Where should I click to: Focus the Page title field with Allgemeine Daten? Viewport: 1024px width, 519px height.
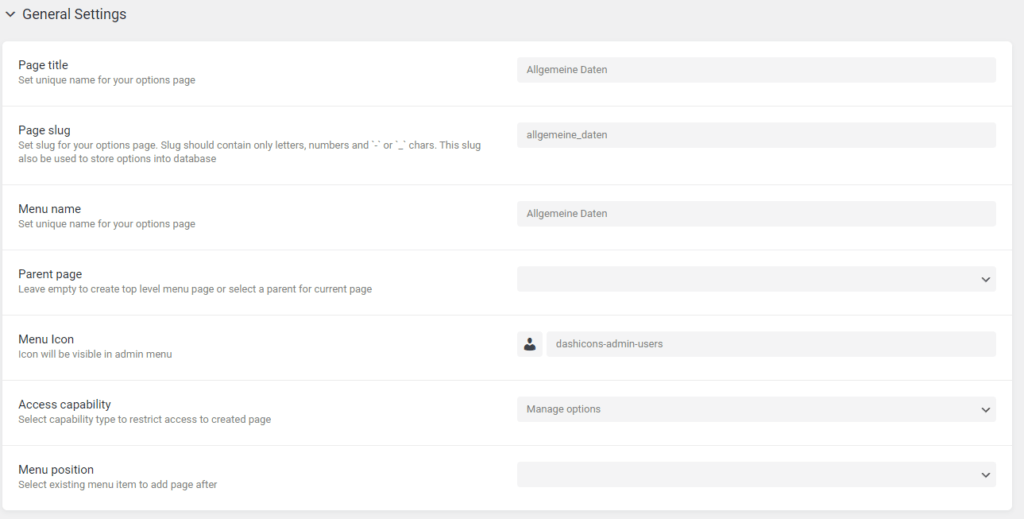pos(756,70)
